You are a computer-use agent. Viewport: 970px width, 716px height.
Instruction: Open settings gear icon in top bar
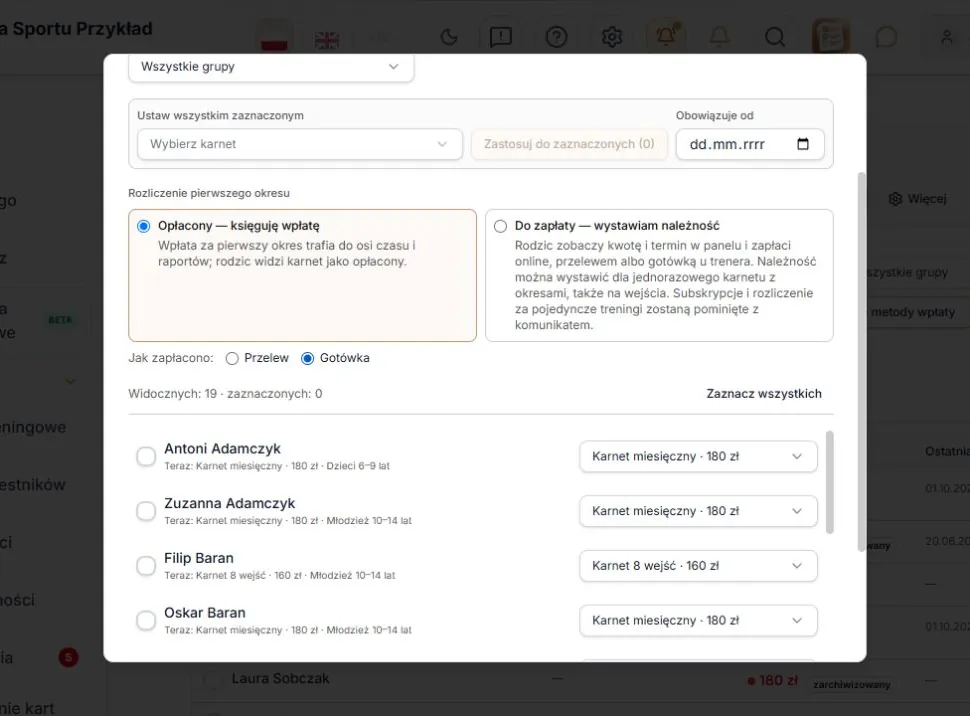612,37
